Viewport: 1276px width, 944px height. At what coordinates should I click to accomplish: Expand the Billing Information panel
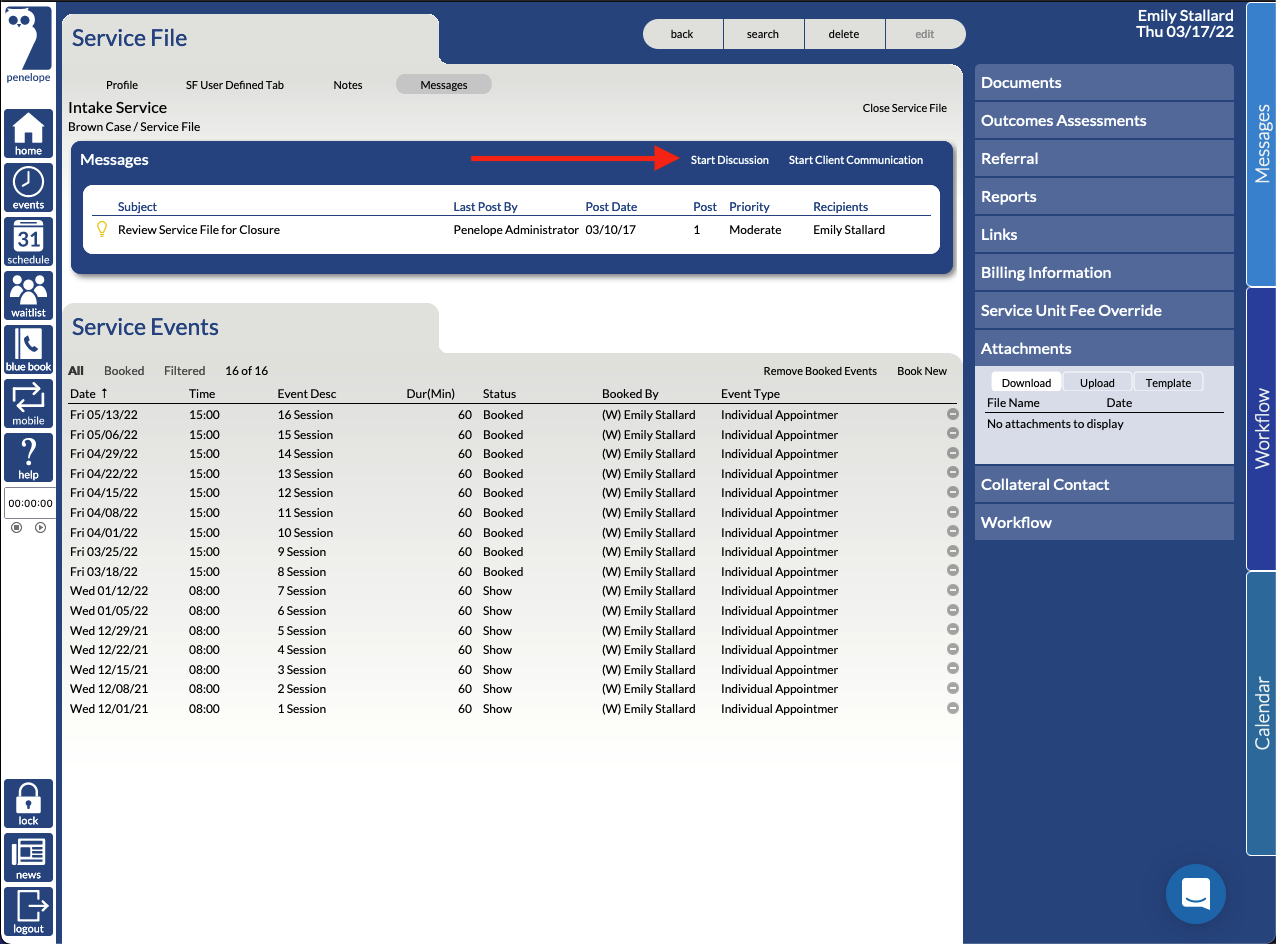click(x=1104, y=273)
